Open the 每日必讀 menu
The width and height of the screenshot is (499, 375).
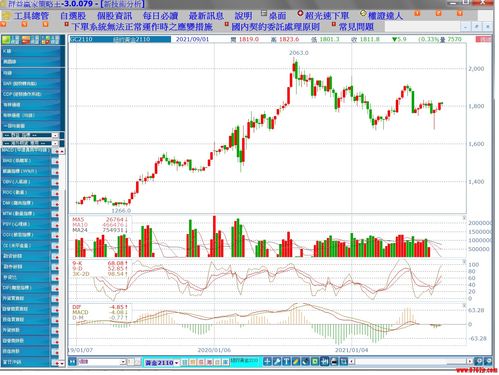pyautogui.click(x=160, y=16)
